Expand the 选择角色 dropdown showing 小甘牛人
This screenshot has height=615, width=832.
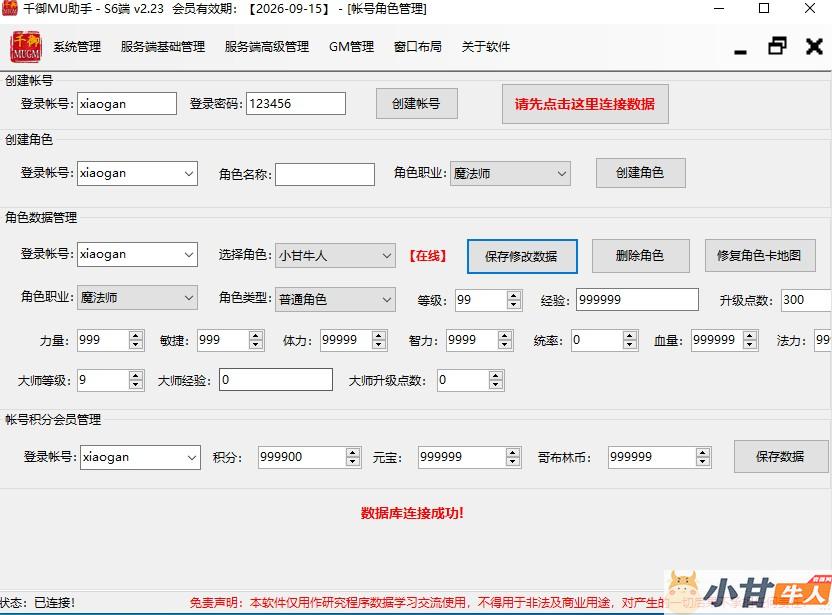386,256
